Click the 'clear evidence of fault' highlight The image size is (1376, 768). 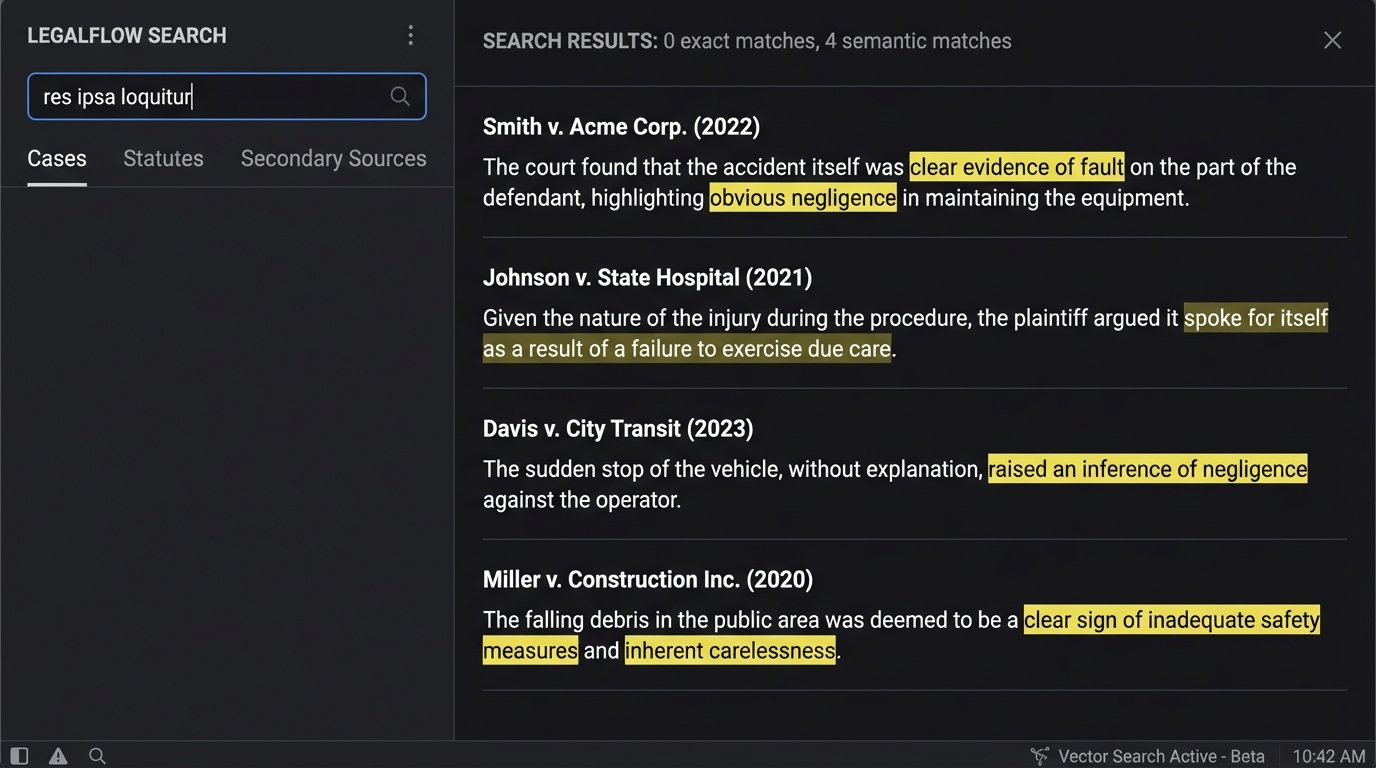tap(1016, 167)
